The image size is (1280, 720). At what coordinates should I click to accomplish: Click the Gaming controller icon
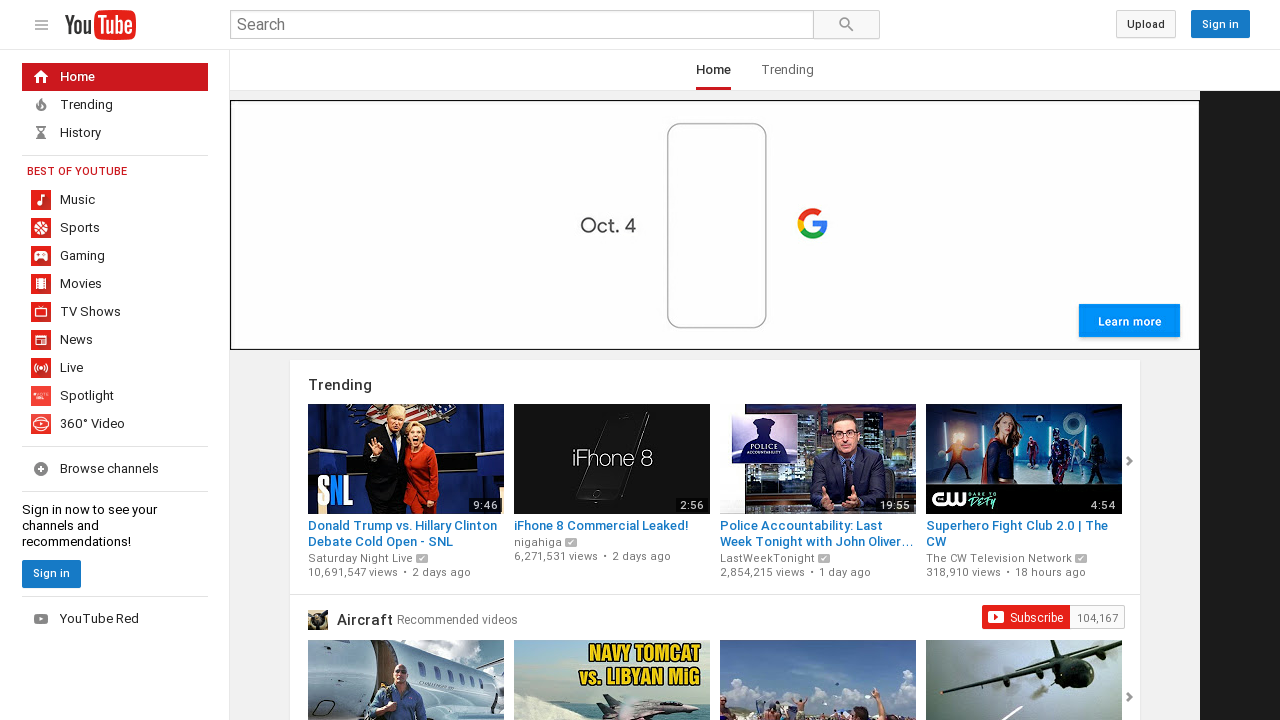[41, 256]
